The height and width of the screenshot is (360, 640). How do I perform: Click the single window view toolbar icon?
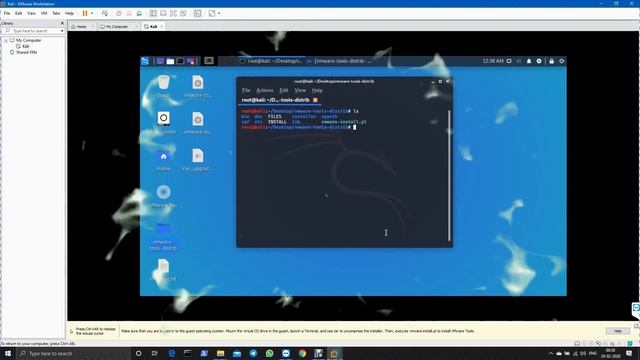click(x=163, y=13)
